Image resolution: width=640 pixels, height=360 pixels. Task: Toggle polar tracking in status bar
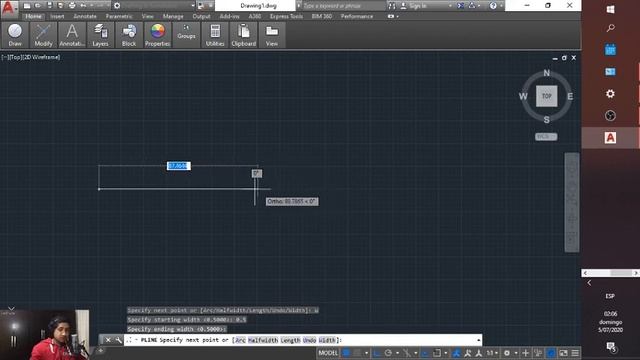click(x=388, y=353)
